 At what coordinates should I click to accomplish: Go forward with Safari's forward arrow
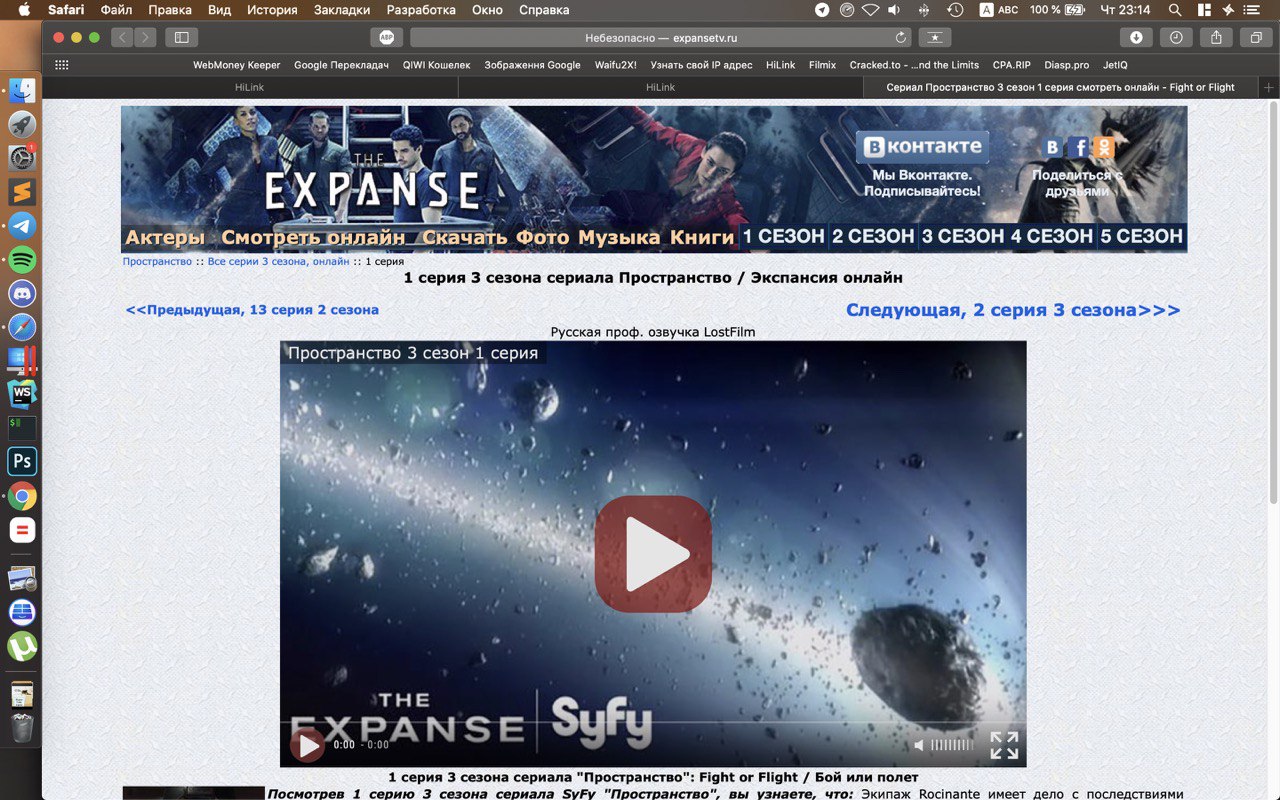pos(145,37)
